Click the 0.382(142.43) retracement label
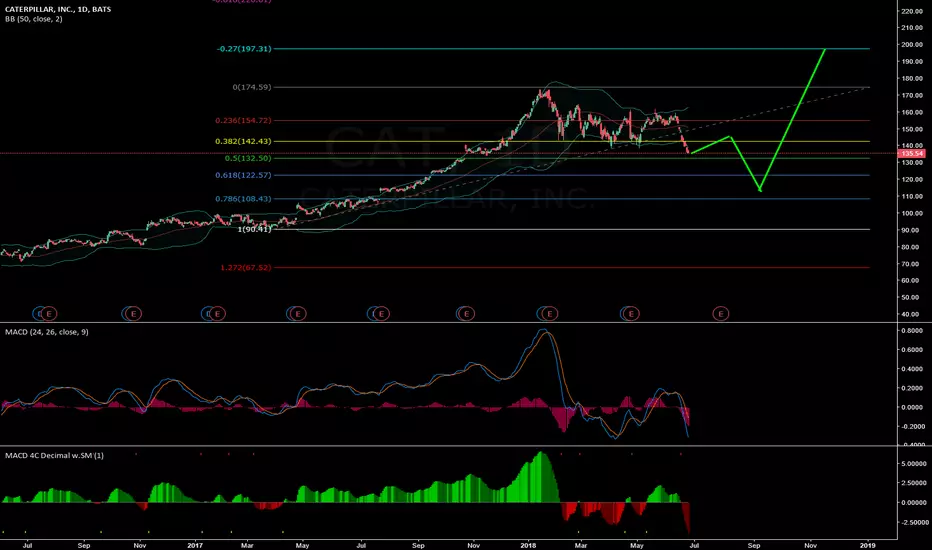The image size is (932, 550). point(243,142)
